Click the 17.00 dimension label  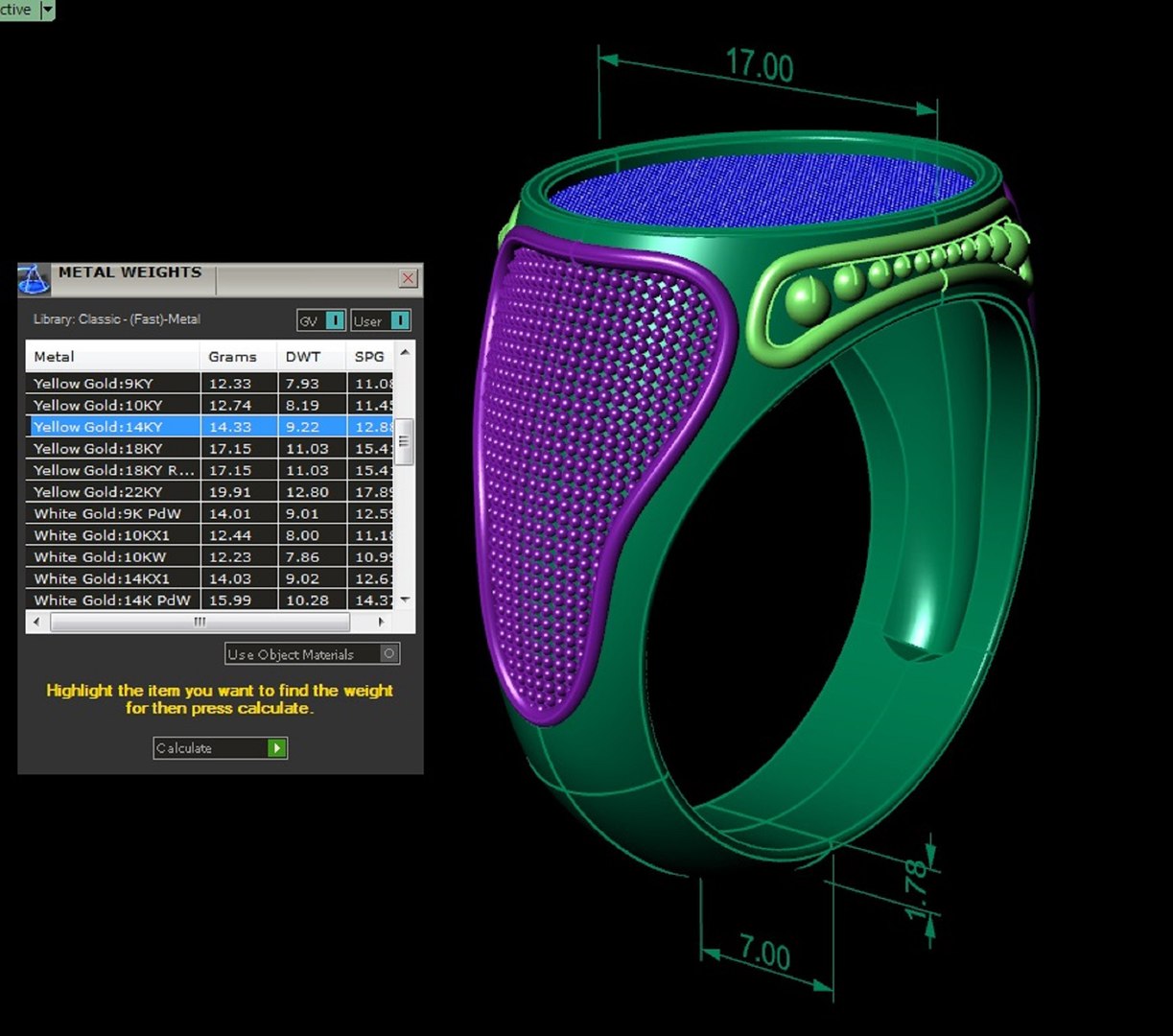coord(760,65)
